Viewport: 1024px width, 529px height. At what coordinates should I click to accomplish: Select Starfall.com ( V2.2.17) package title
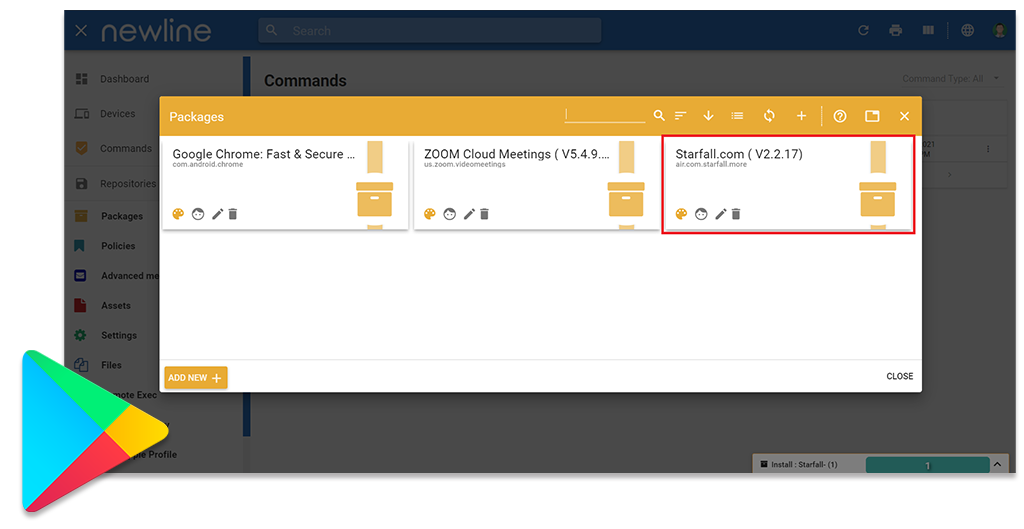(x=739, y=154)
